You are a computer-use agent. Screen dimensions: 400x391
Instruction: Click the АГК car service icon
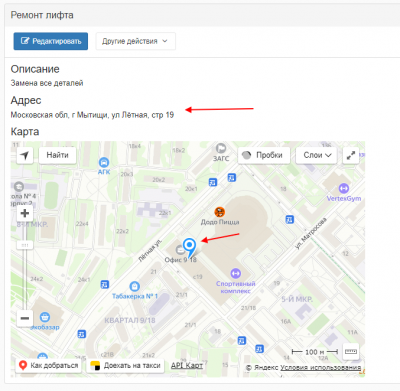[104, 162]
